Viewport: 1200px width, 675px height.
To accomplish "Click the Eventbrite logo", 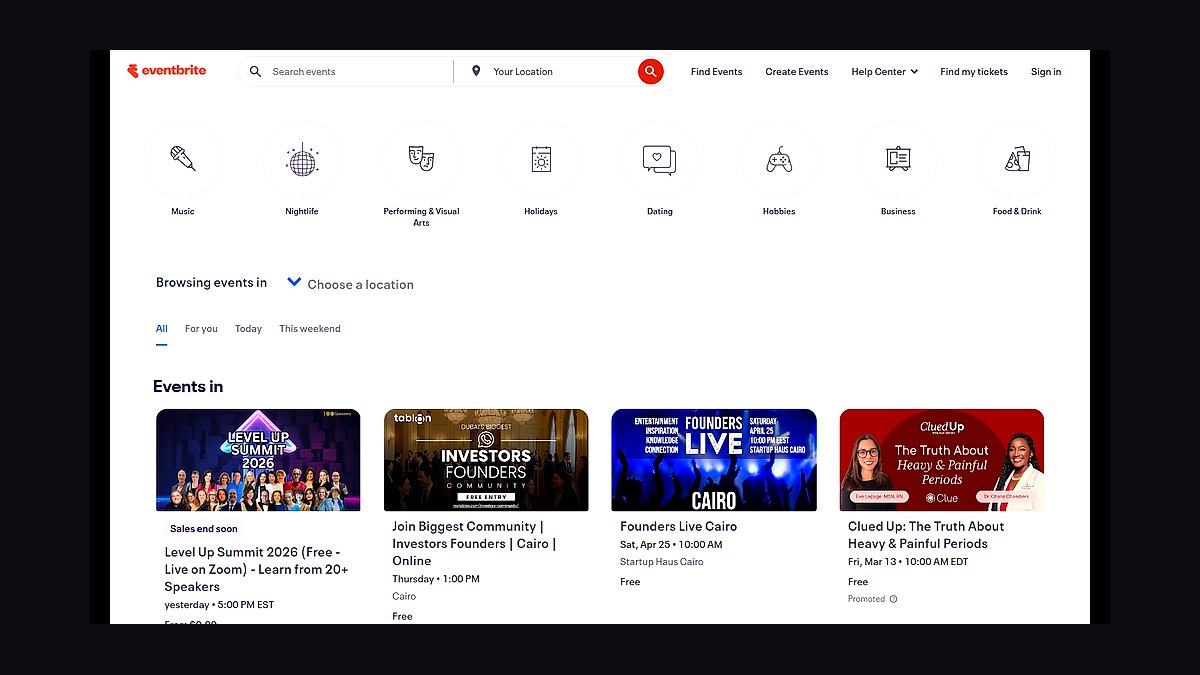I will tap(167, 71).
